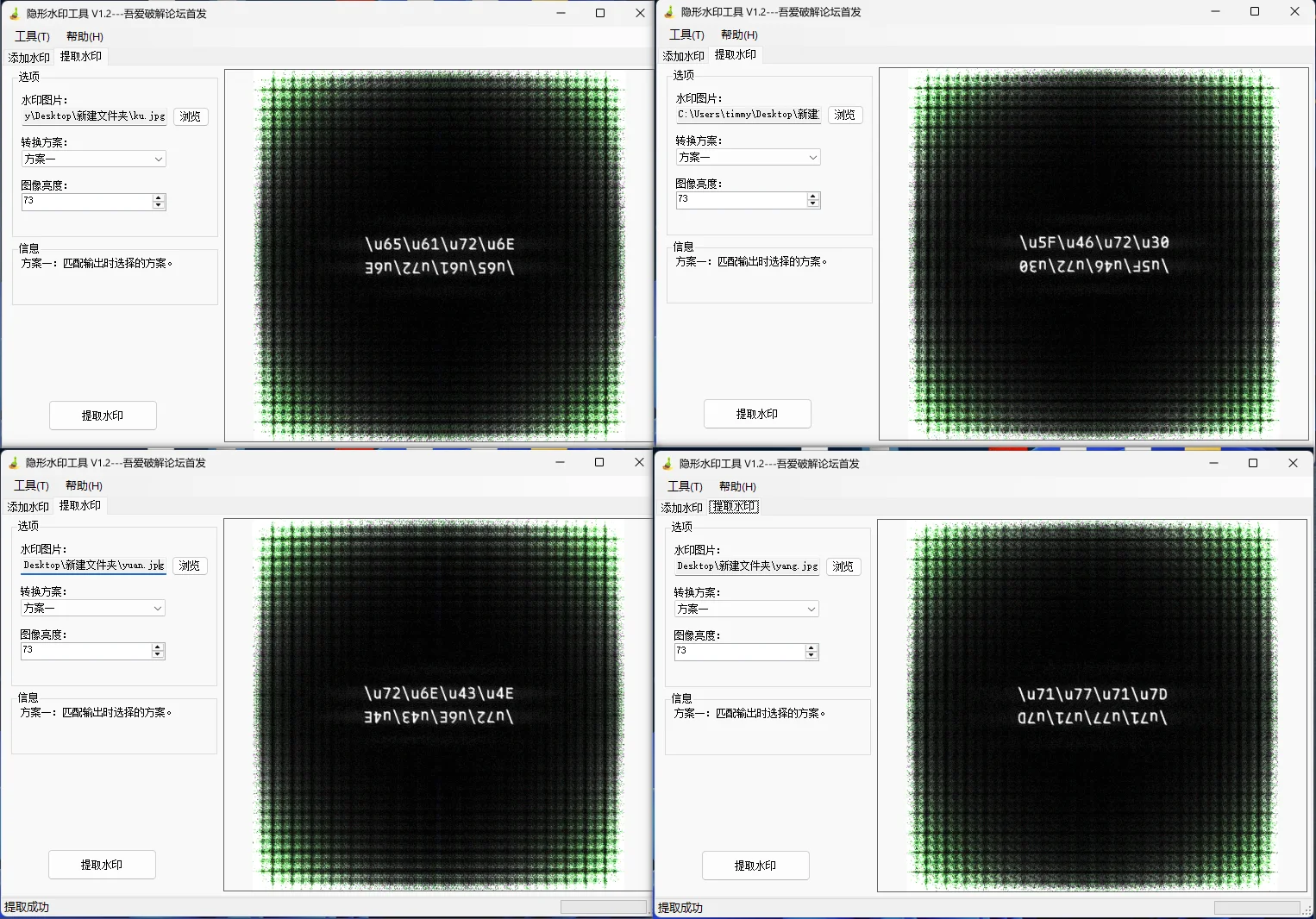Switch to the 添加水印 tab in the yuan.jpg window
Image resolution: width=1316 pixels, height=919 pixels.
click(x=28, y=507)
